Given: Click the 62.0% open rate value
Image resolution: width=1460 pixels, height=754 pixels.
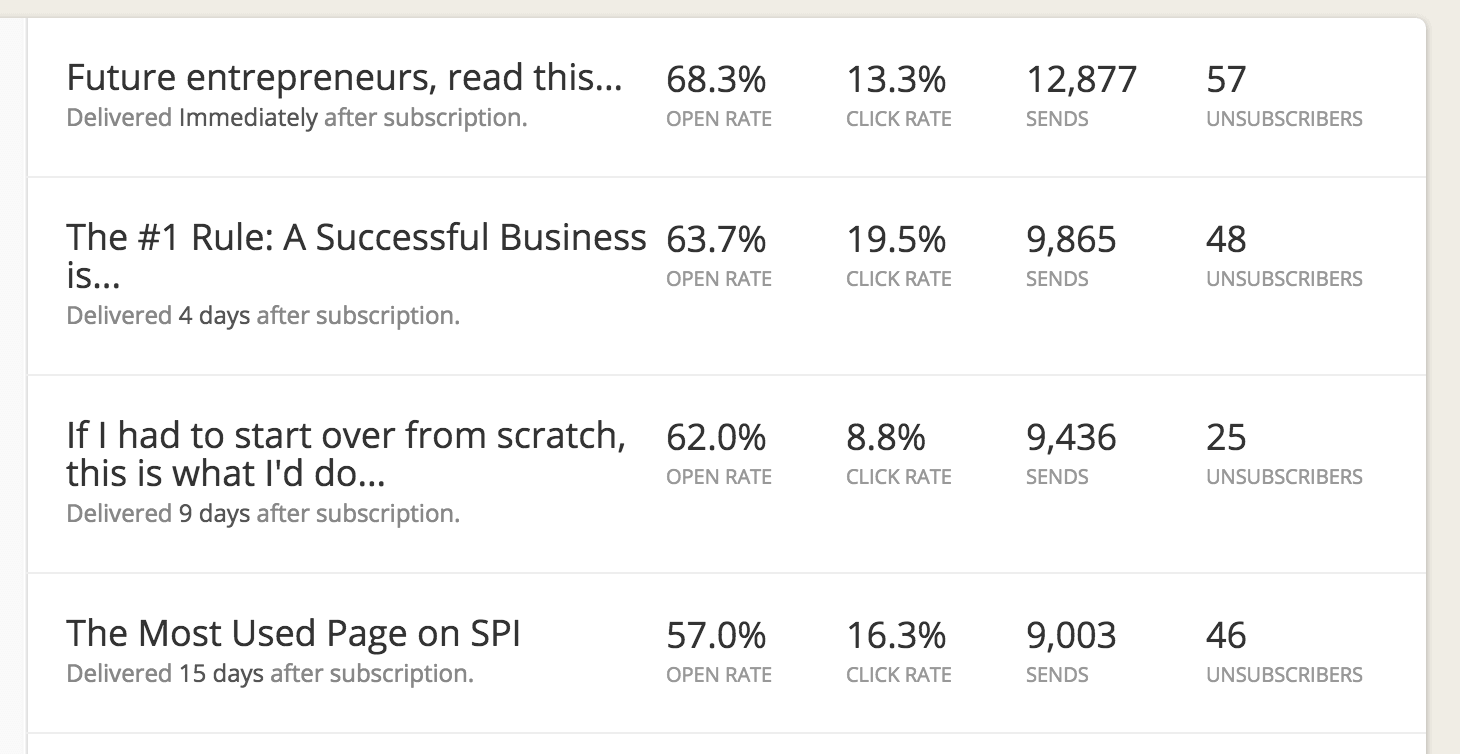Looking at the screenshot, I should [716, 437].
